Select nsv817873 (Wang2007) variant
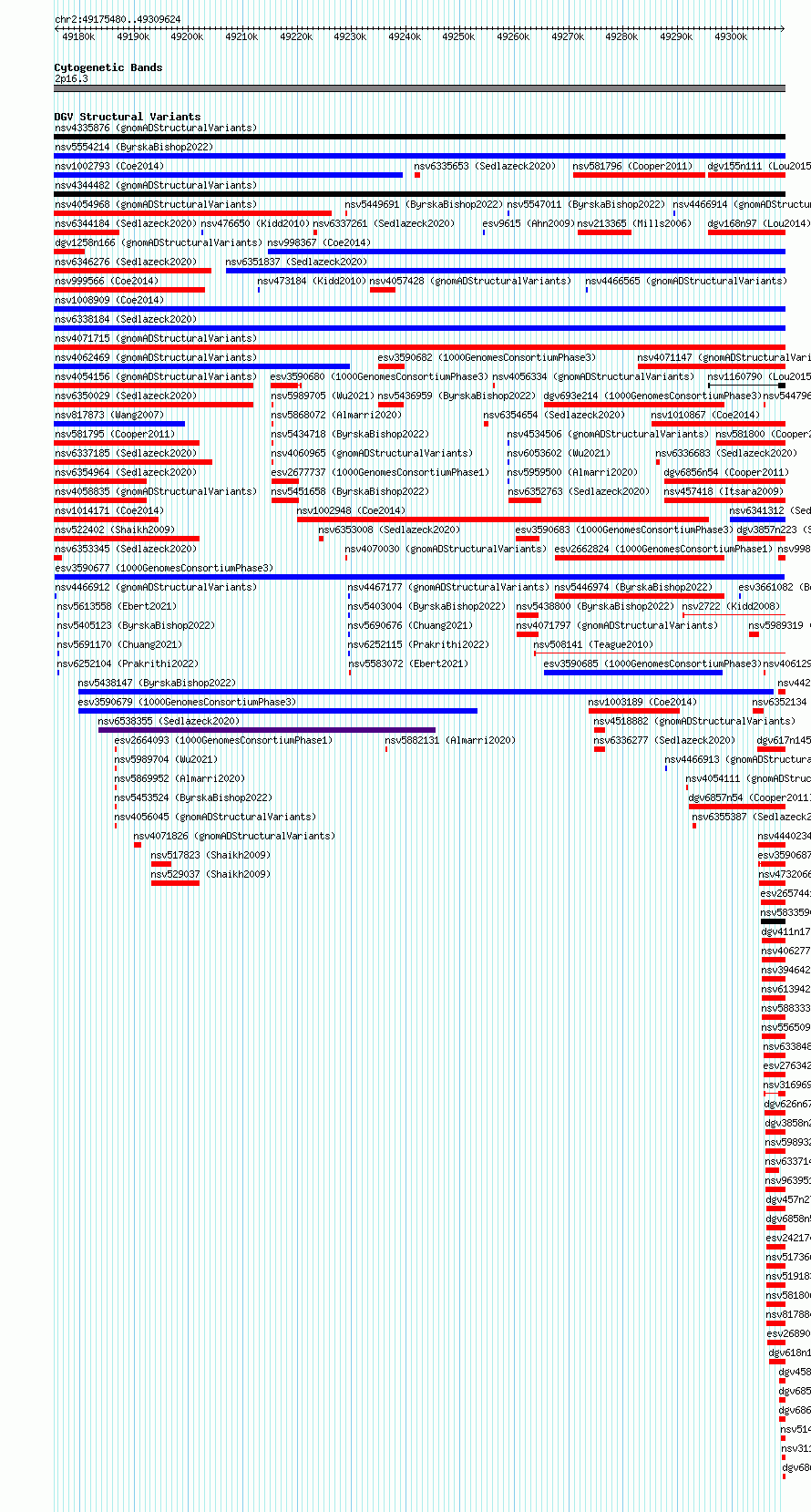Screen dimensions: 811x1512 (109, 415)
